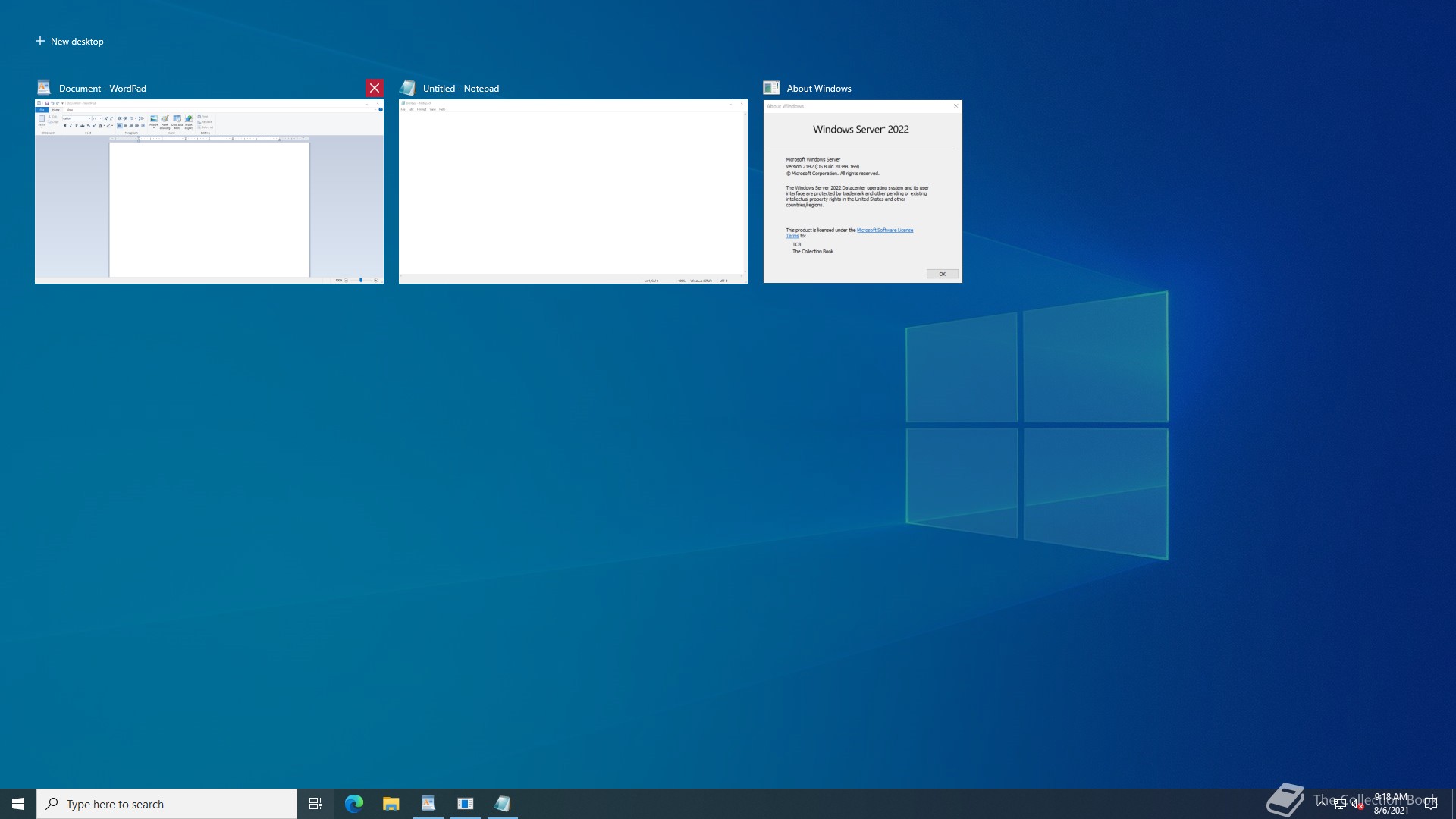Open the Action Center notifications
1456x819 pixels.
(1431, 804)
